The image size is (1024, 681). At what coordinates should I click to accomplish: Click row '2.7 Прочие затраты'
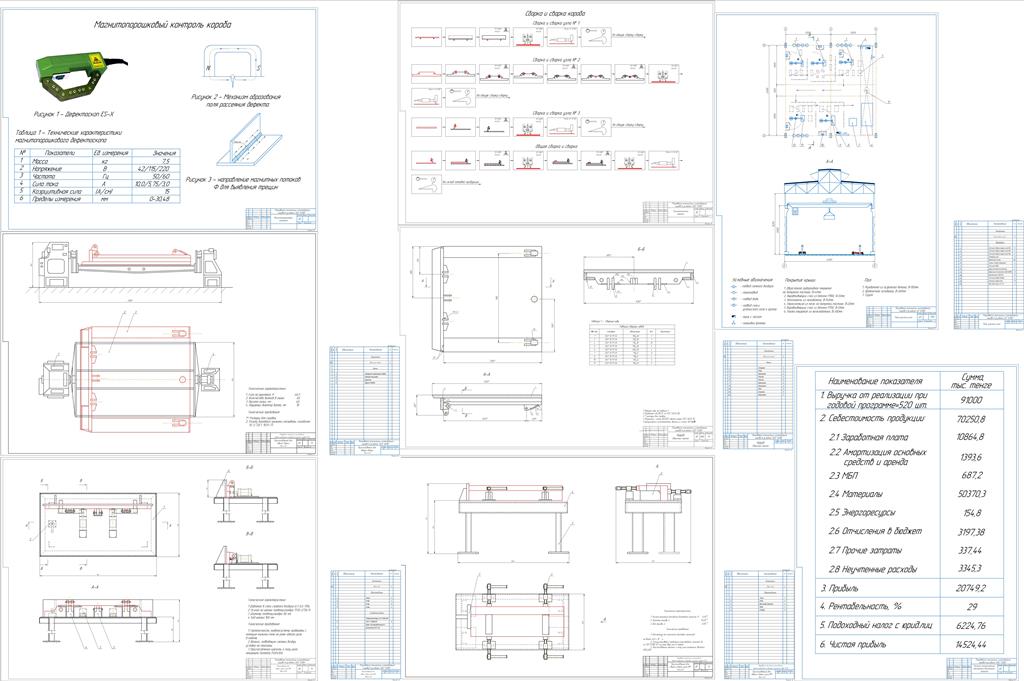[x=866, y=550]
